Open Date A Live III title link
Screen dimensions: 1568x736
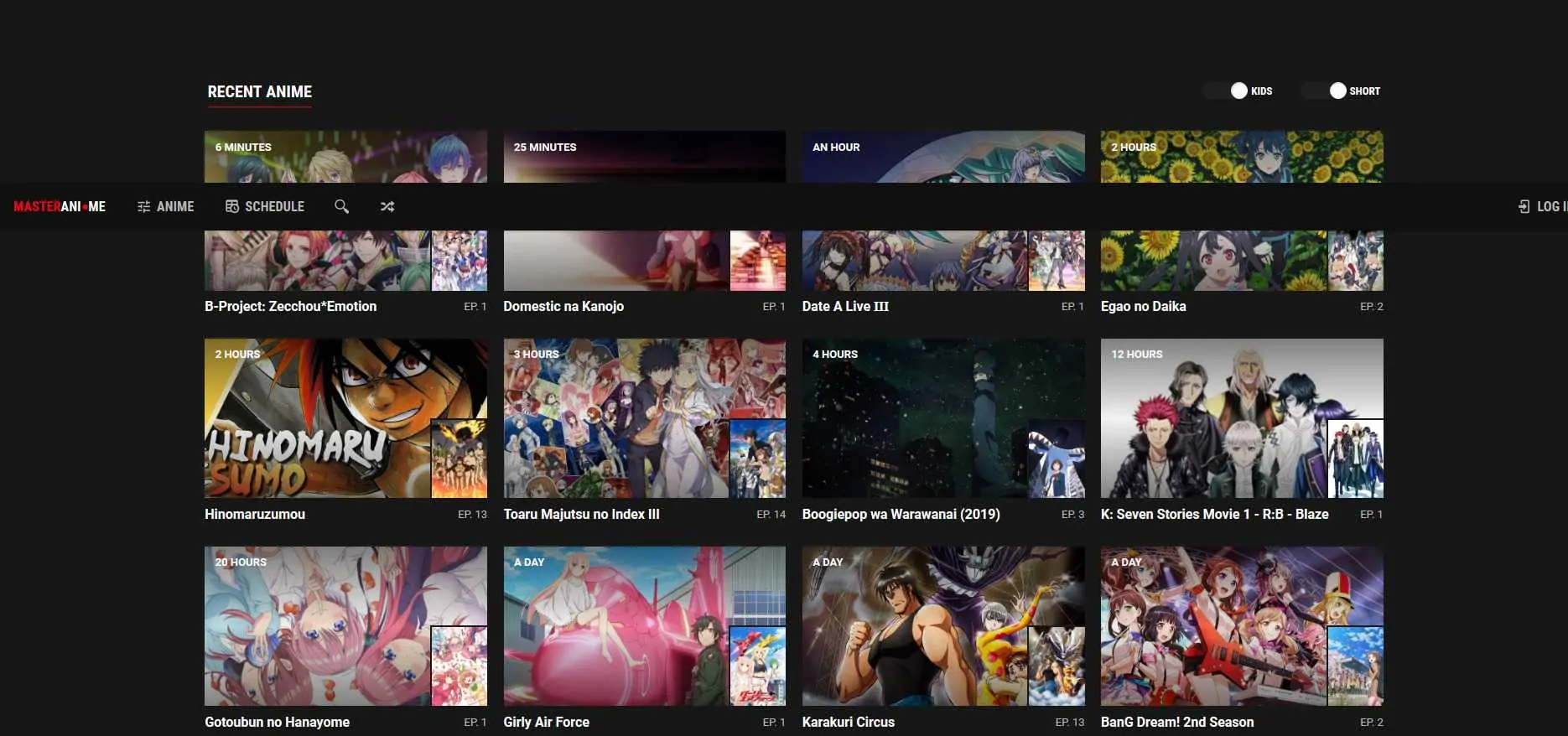[x=845, y=307]
